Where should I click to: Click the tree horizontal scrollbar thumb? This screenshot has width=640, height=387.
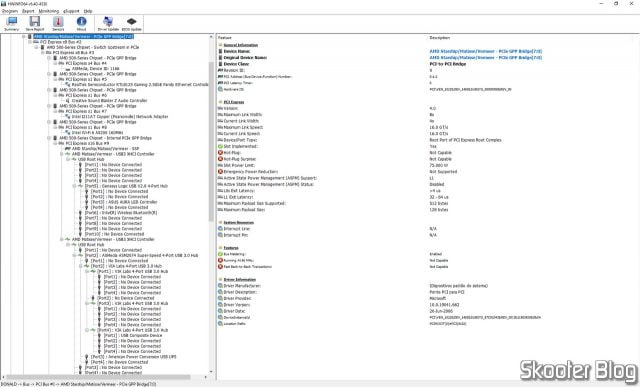tap(98, 377)
